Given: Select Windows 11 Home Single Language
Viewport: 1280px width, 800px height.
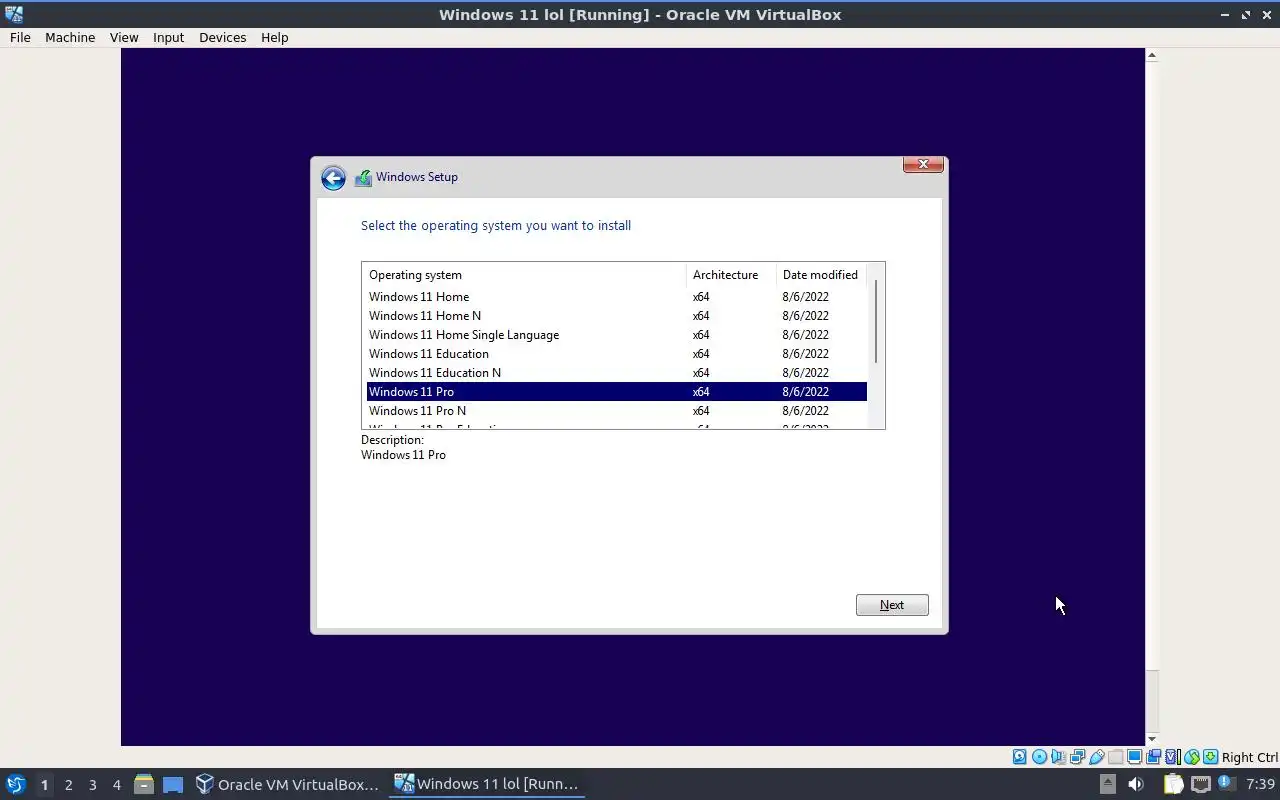Looking at the screenshot, I should (x=616, y=335).
